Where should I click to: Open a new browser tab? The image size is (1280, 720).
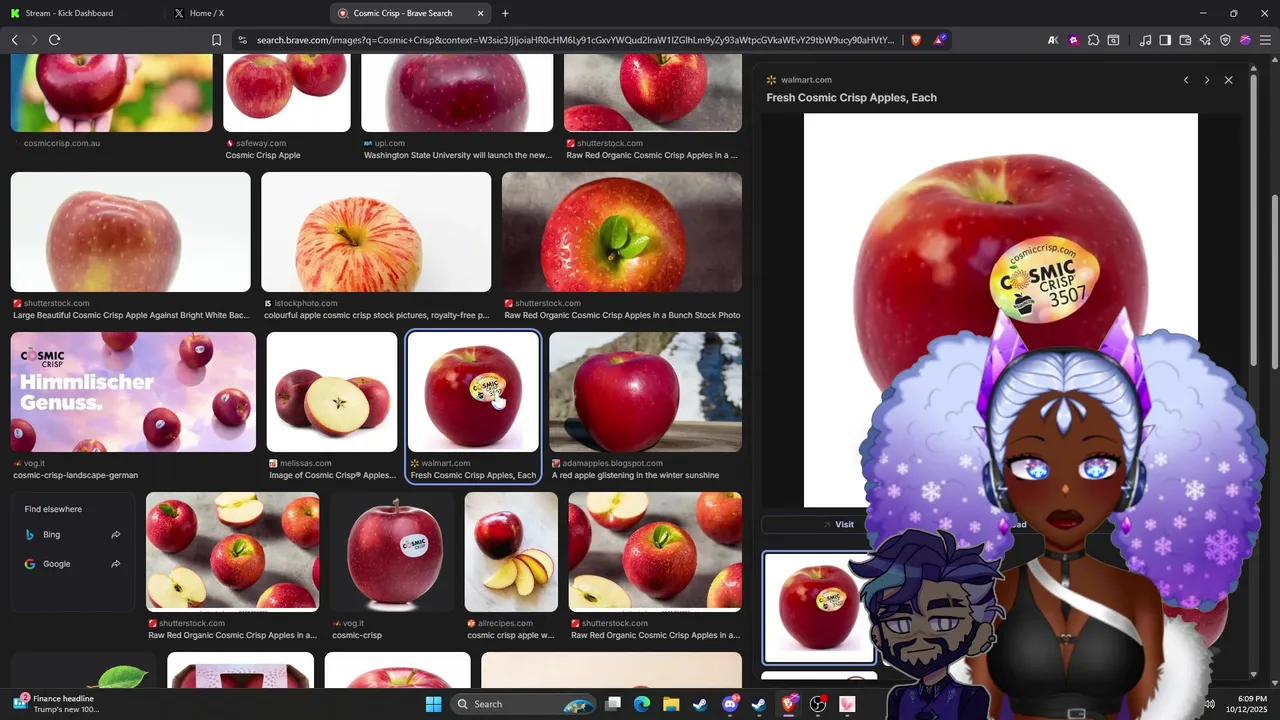(505, 13)
